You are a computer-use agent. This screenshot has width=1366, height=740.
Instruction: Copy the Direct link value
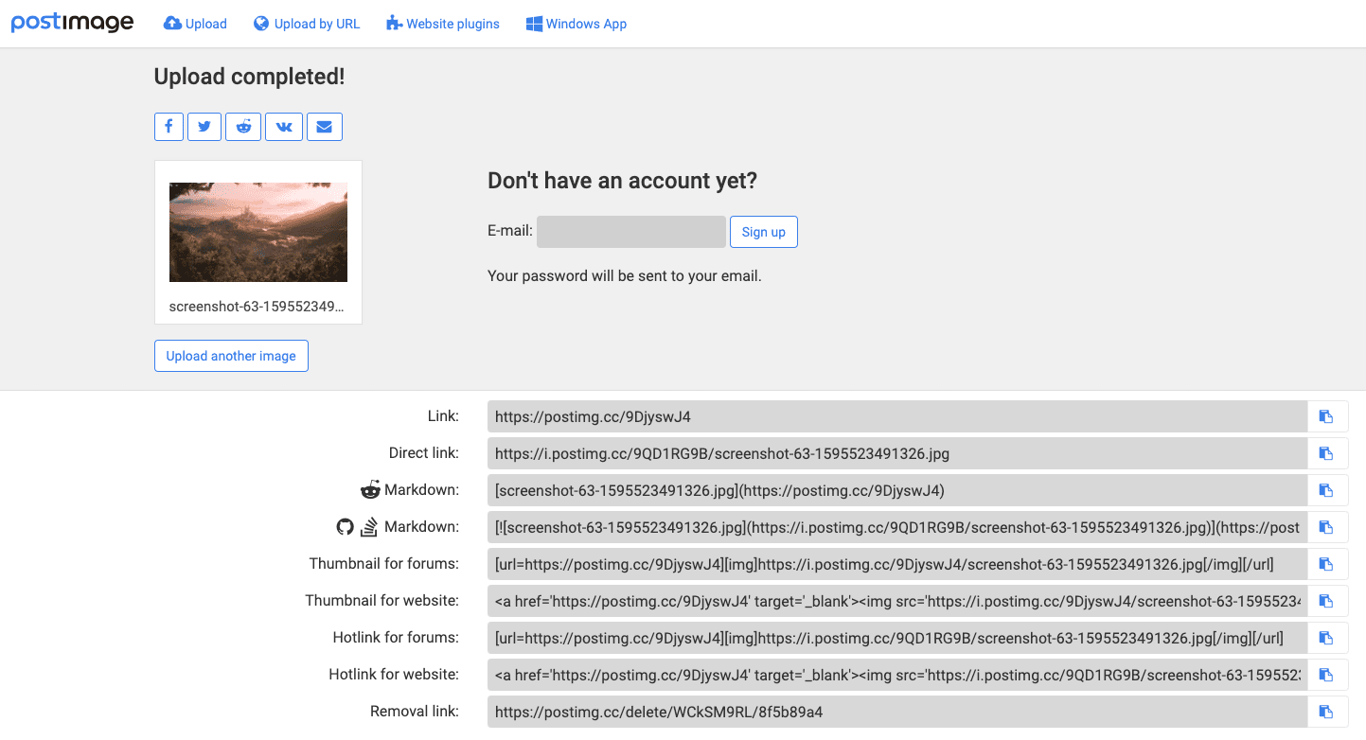point(1327,454)
